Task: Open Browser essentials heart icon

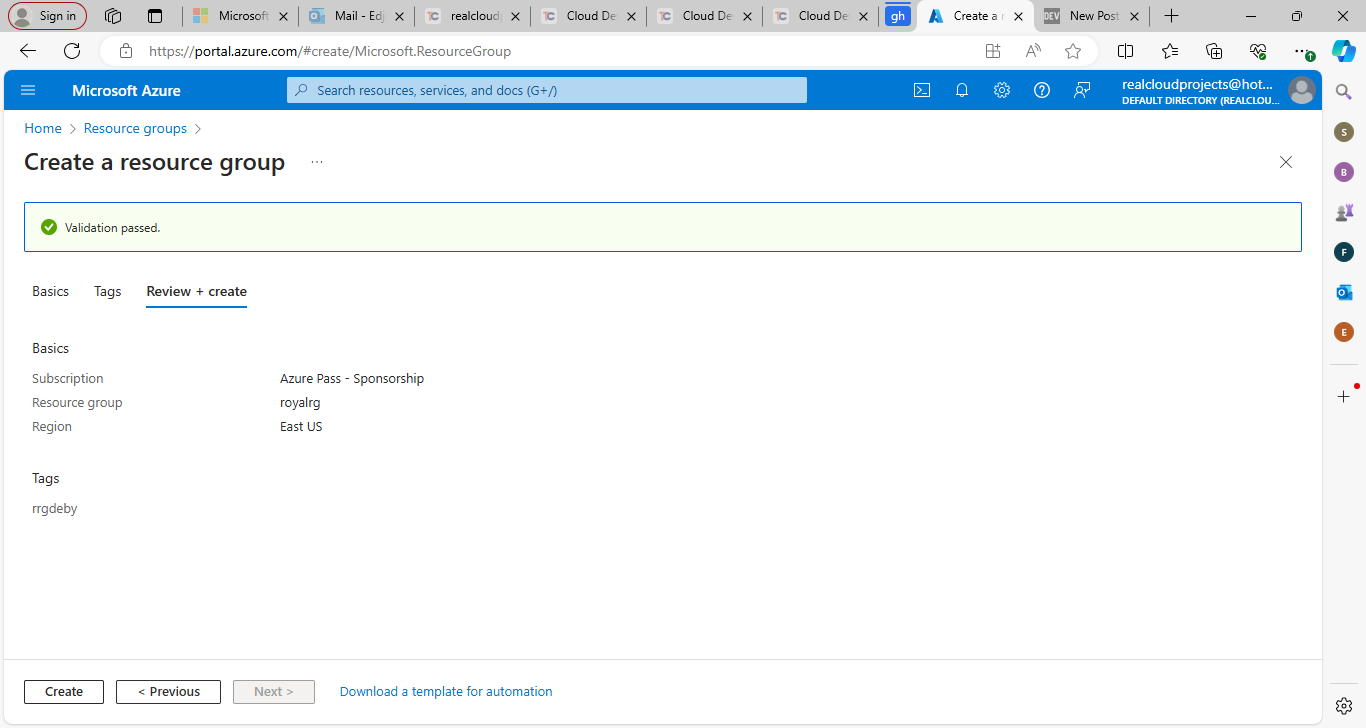Action: click(x=1258, y=51)
